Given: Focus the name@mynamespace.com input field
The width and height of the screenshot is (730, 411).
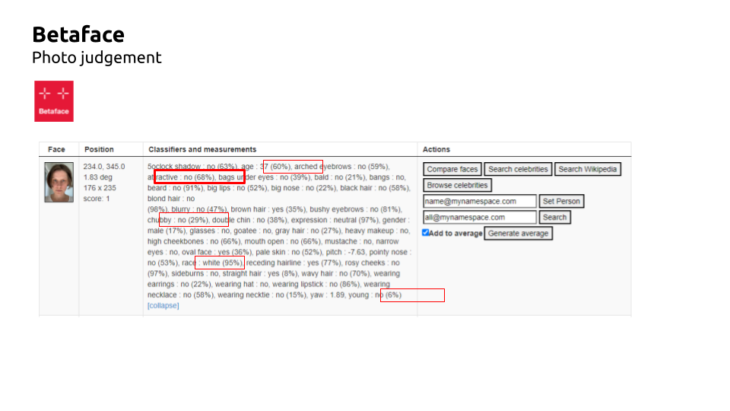Looking at the screenshot, I should [x=479, y=201].
